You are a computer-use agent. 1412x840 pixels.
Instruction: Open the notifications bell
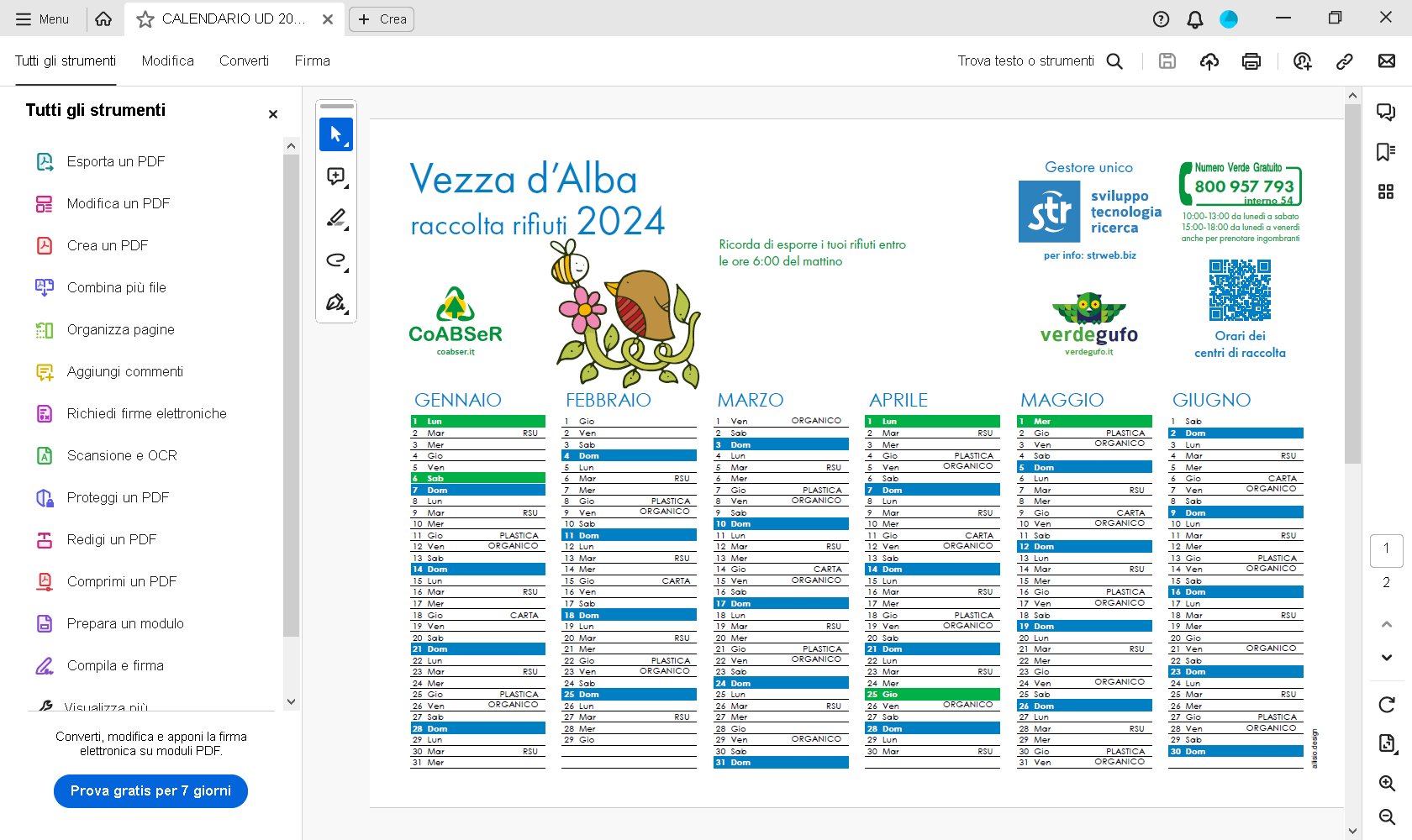click(1194, 19)
